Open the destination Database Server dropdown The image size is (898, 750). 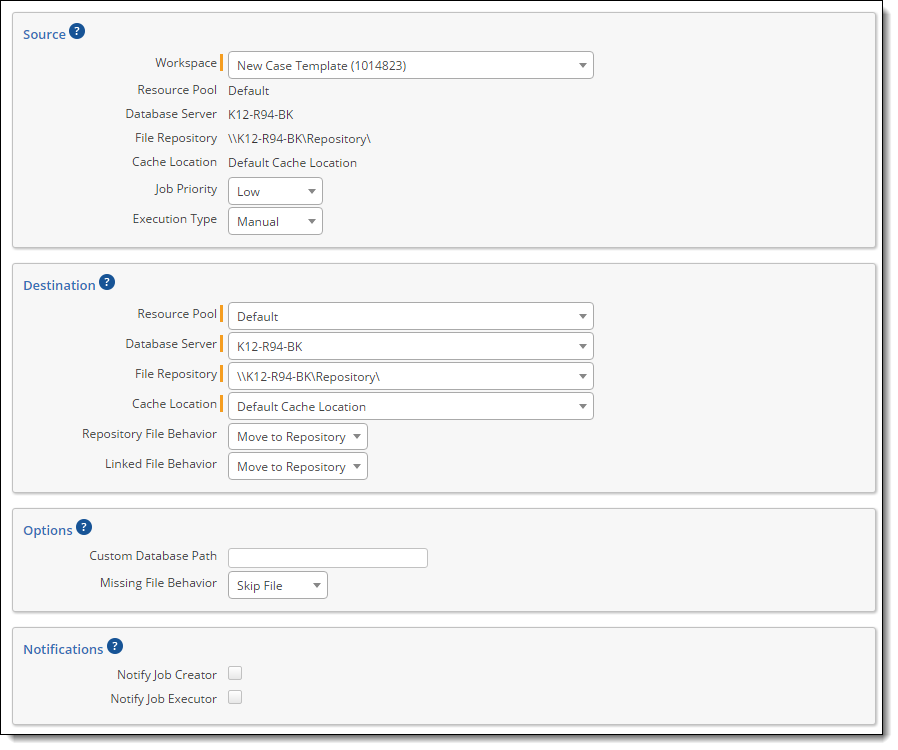(410, 346)
